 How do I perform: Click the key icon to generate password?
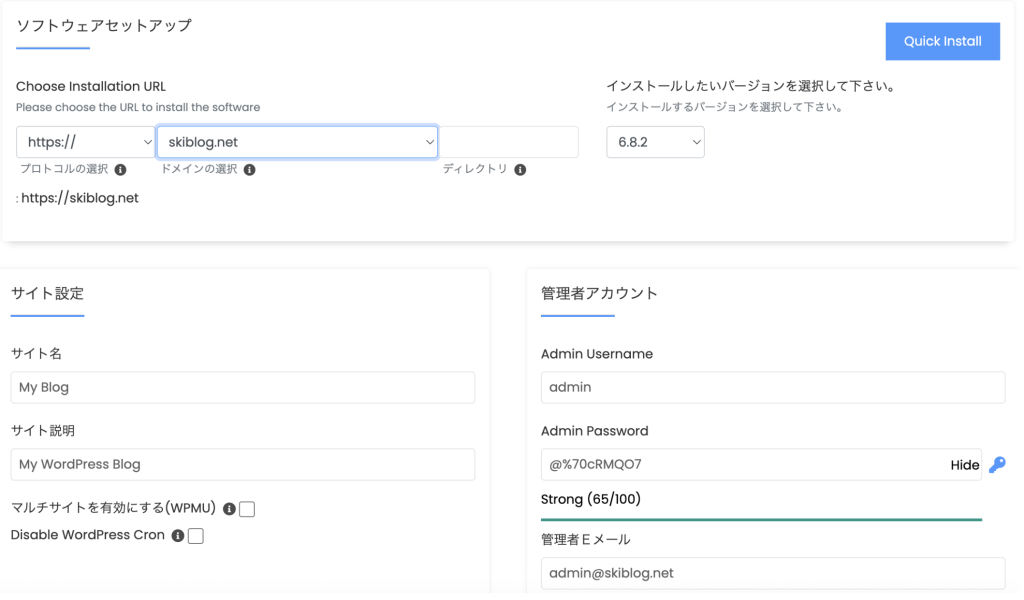point(996,465)
